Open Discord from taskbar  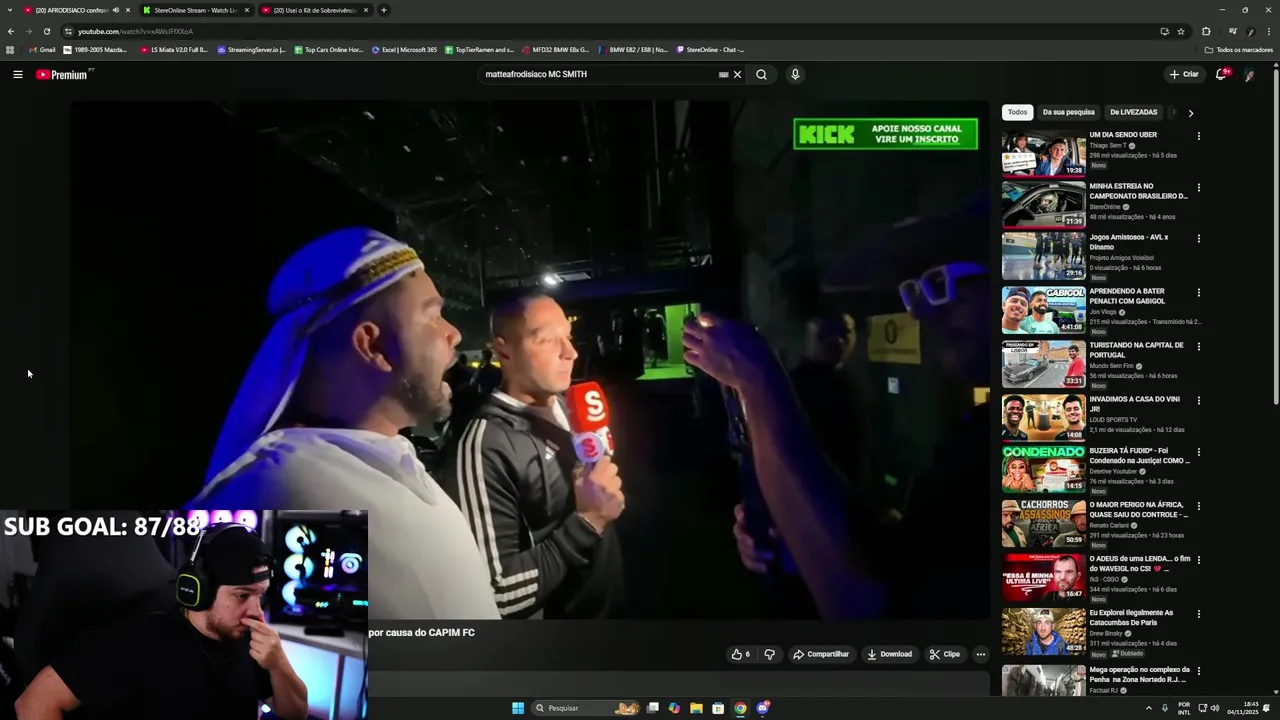[763, 708]
